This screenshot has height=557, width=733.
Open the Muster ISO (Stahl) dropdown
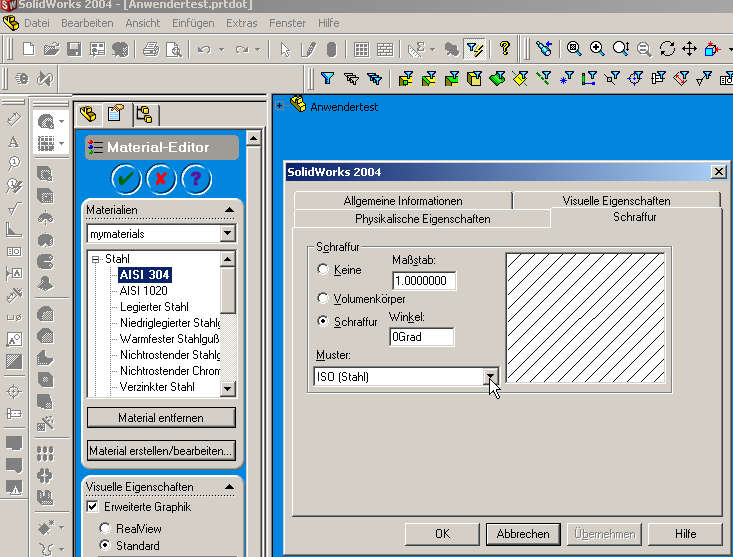click(x=490, y=377)
